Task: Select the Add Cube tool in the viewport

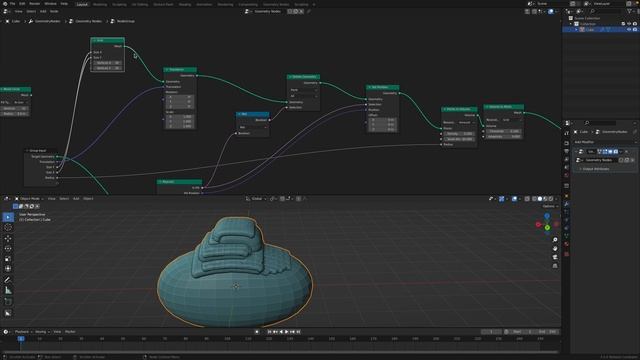Action: point(8,302)
